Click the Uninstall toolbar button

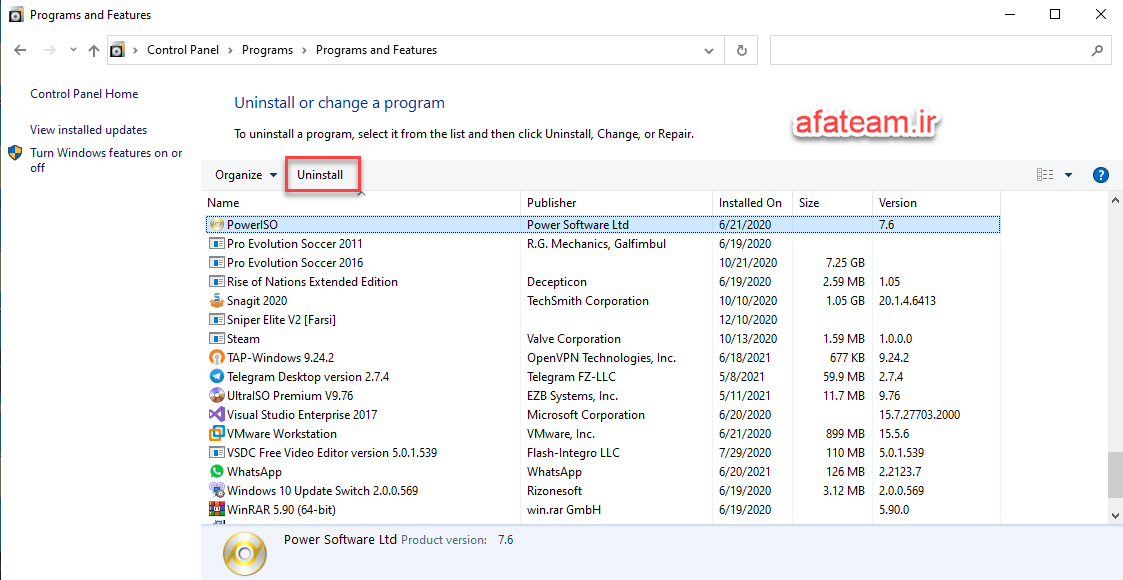320,175
